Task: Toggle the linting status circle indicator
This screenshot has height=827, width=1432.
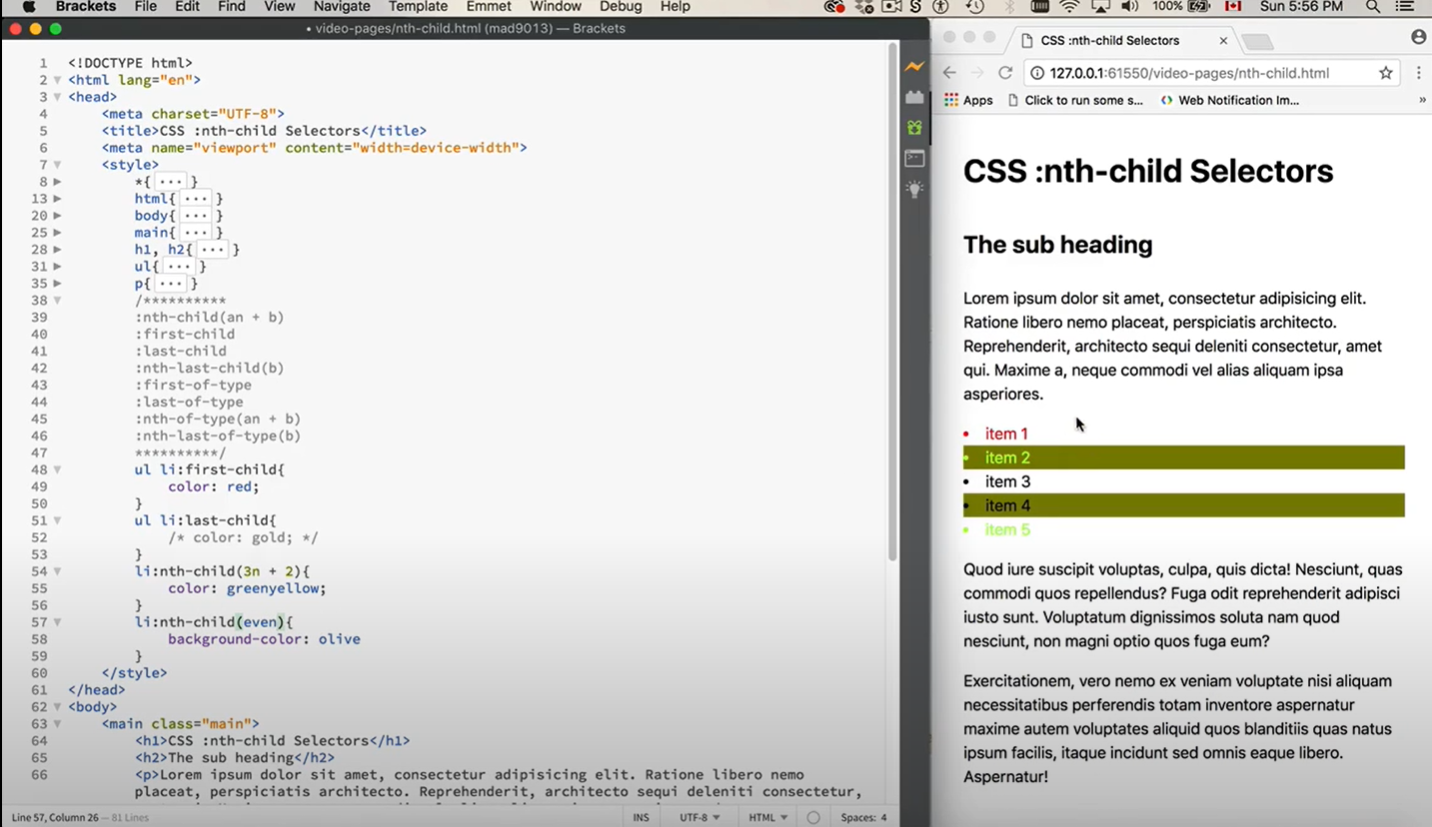Action: pos(813,817)
